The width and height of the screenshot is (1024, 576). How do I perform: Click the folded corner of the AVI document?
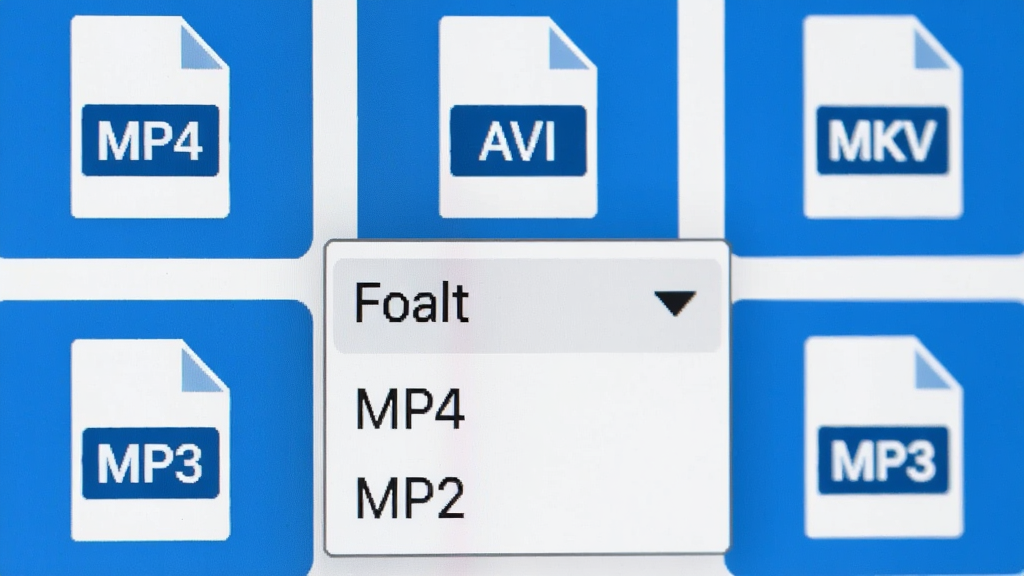coord(572,44)
